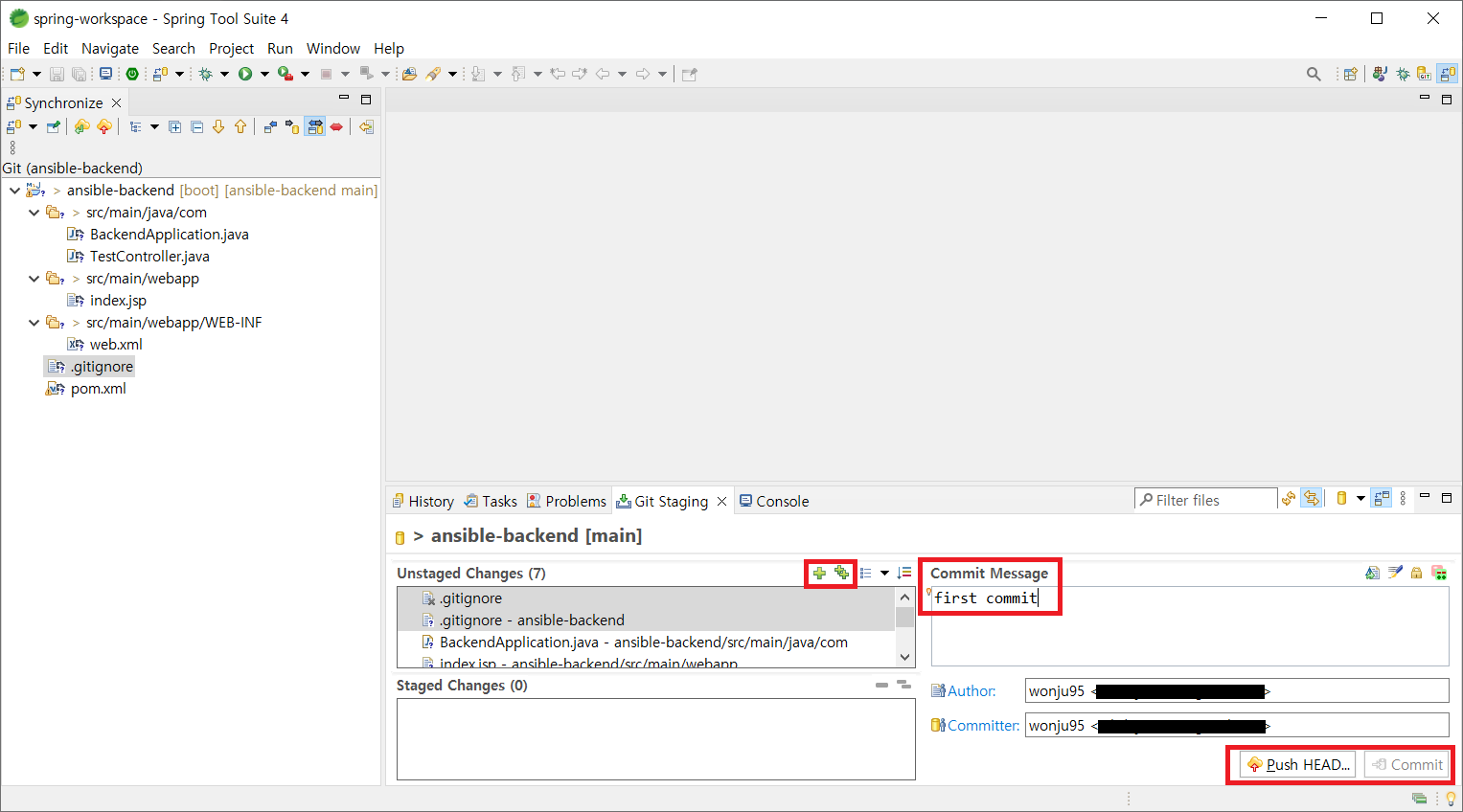The image size is (1463, 812).
Task: Add selected files to index plus icon
Action: coord(819,573)
